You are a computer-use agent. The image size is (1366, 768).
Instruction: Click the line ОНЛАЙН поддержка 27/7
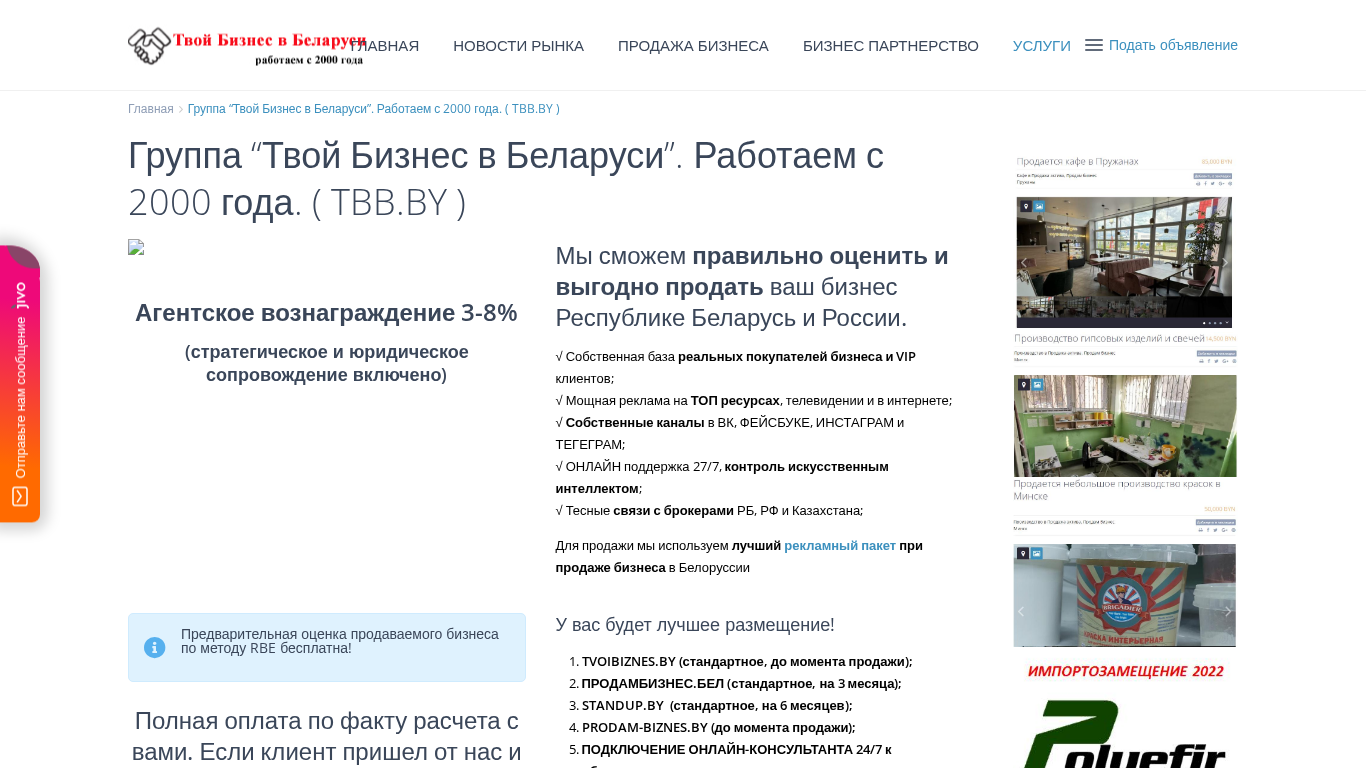tap(722, 478)
